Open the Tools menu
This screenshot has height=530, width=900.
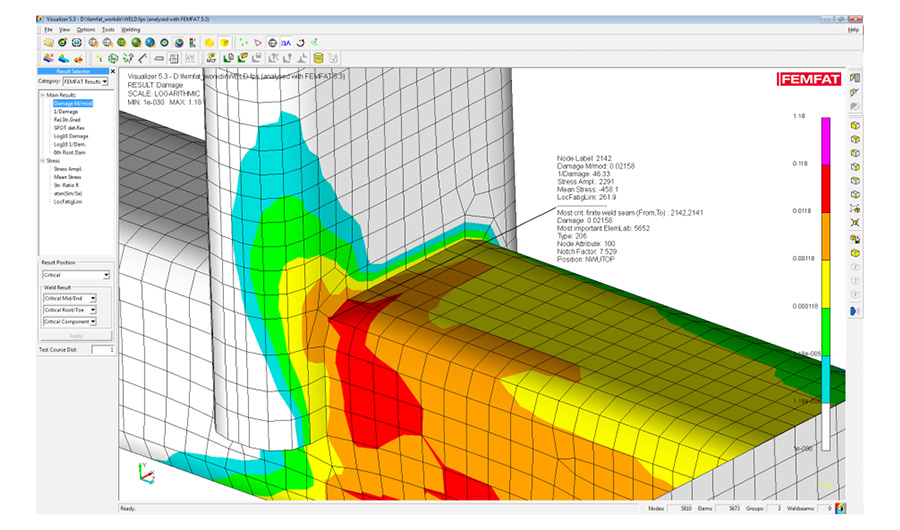pyautogui.click(x=108, y=29)
